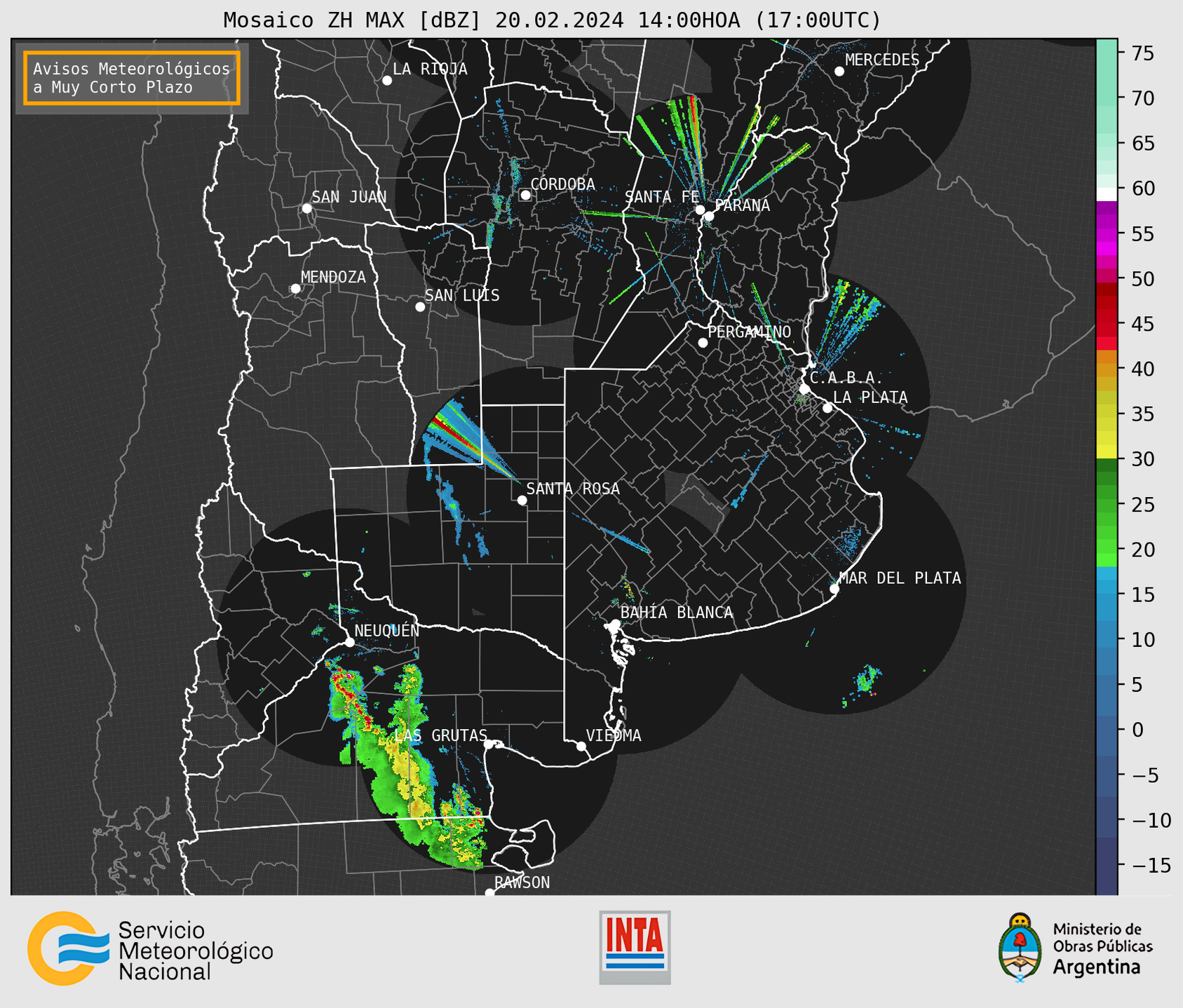
Task: Click the NEUQUÉN city marker dot
Action: [350, 642]
